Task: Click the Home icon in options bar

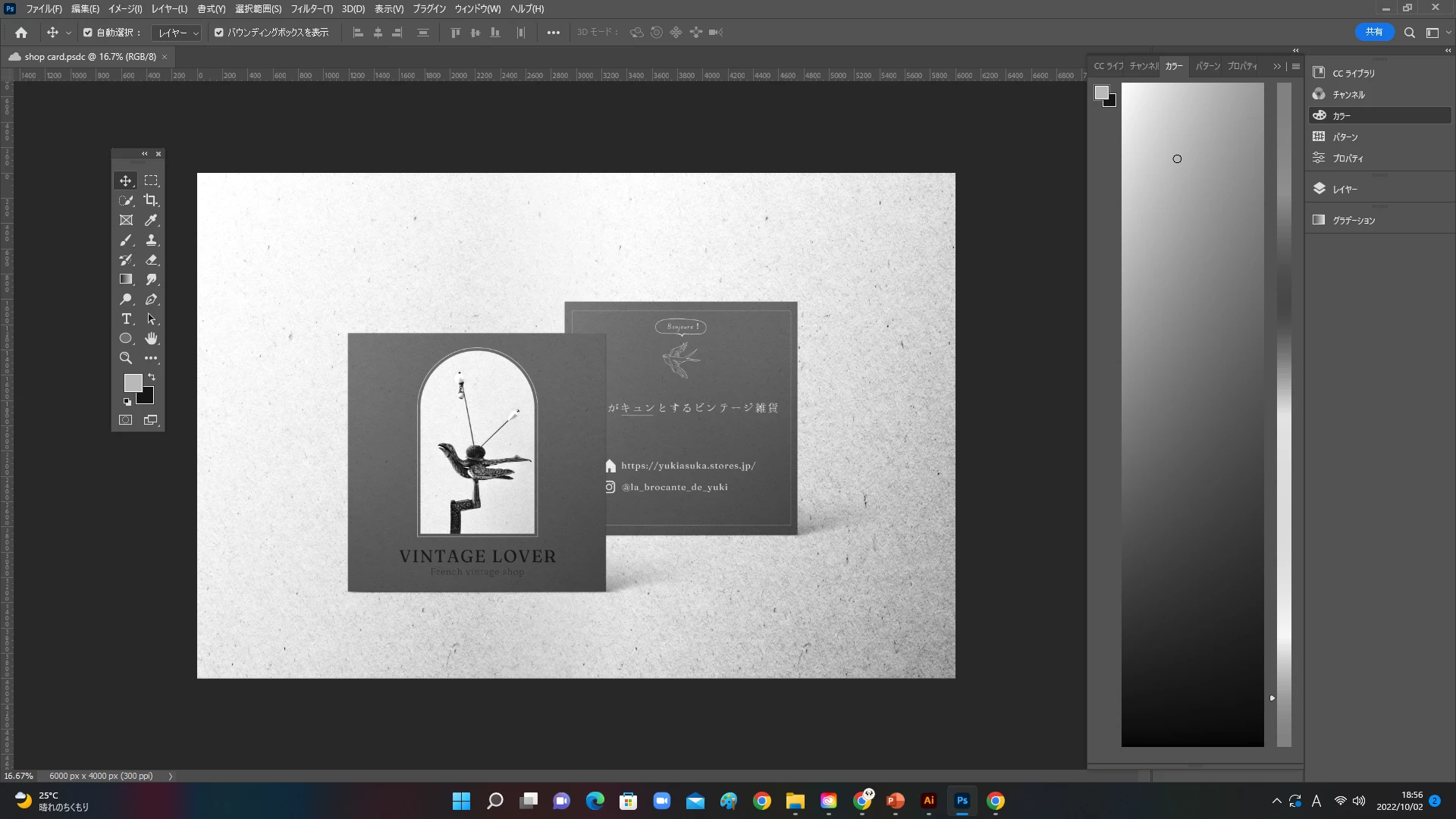Action: tap(21, 33)
